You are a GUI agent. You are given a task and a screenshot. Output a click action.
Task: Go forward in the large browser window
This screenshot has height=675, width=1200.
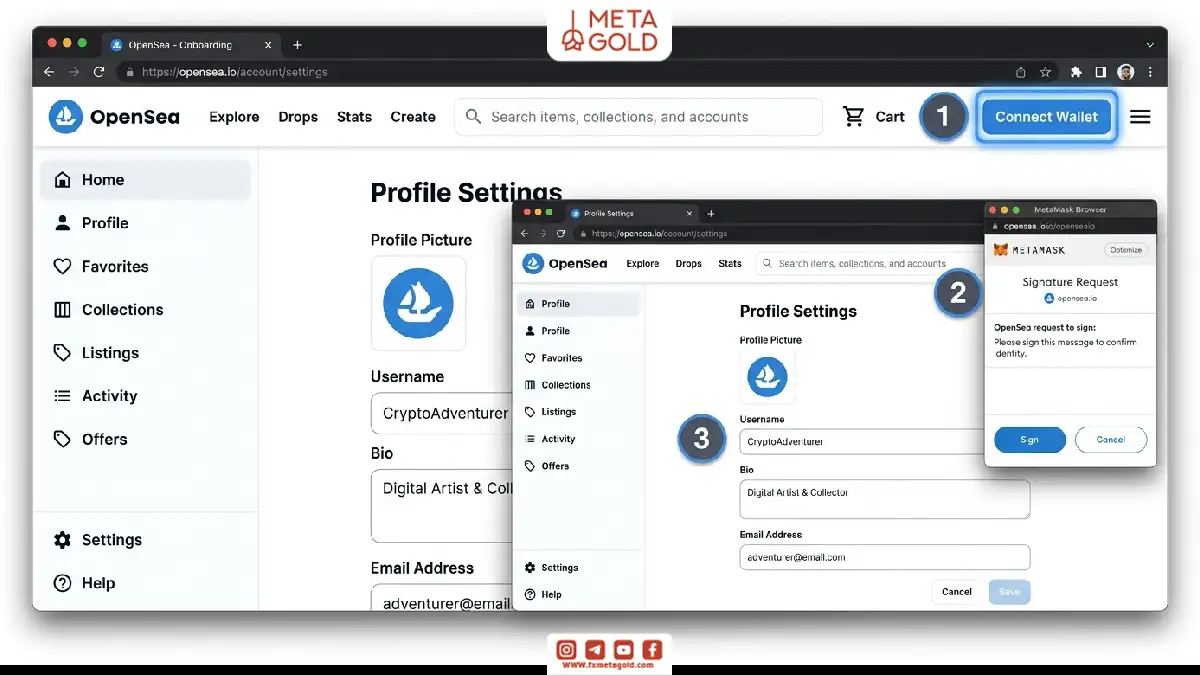pos(74,72)
